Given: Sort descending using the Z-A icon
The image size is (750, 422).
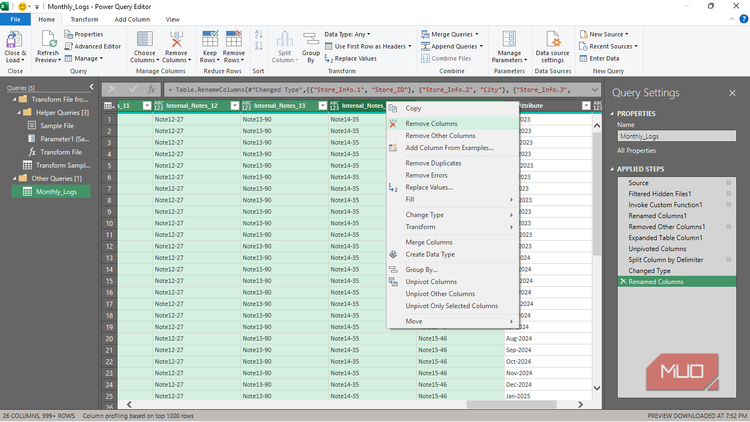Looking at the screenshot, I should click(x=259, y=46).
